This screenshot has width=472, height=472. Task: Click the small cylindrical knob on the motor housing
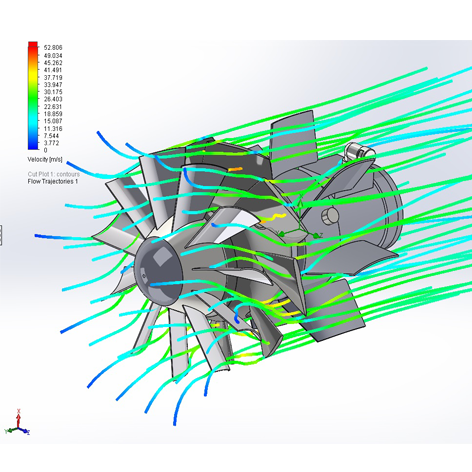(x=330, y=215)
